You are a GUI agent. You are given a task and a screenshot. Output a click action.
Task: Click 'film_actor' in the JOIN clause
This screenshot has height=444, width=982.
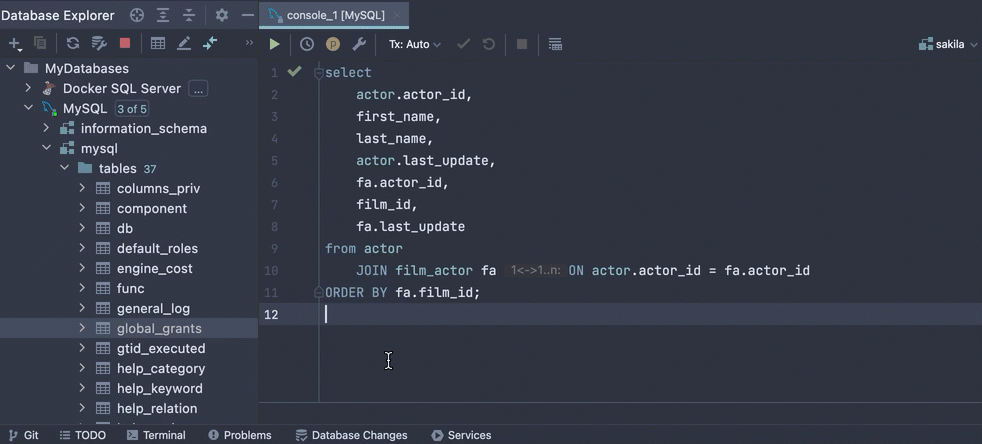pos(434,271)
